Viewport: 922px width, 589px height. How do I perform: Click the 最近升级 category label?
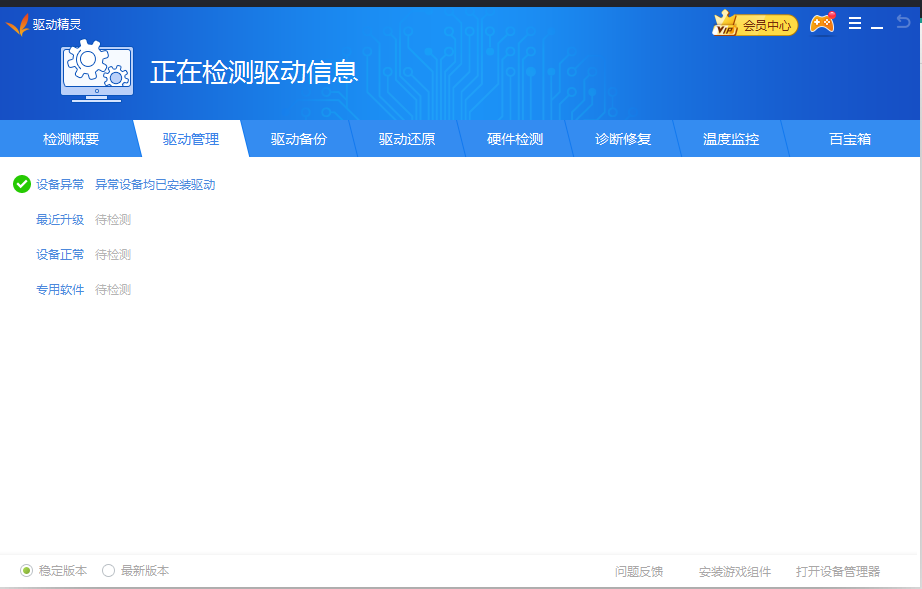60,220
